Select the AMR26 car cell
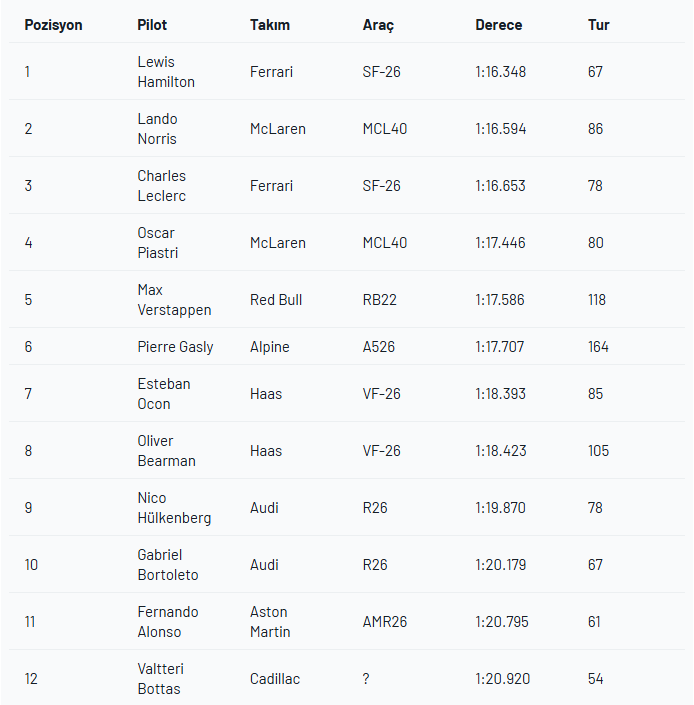 pyautogui.click(x=385, y=622)
